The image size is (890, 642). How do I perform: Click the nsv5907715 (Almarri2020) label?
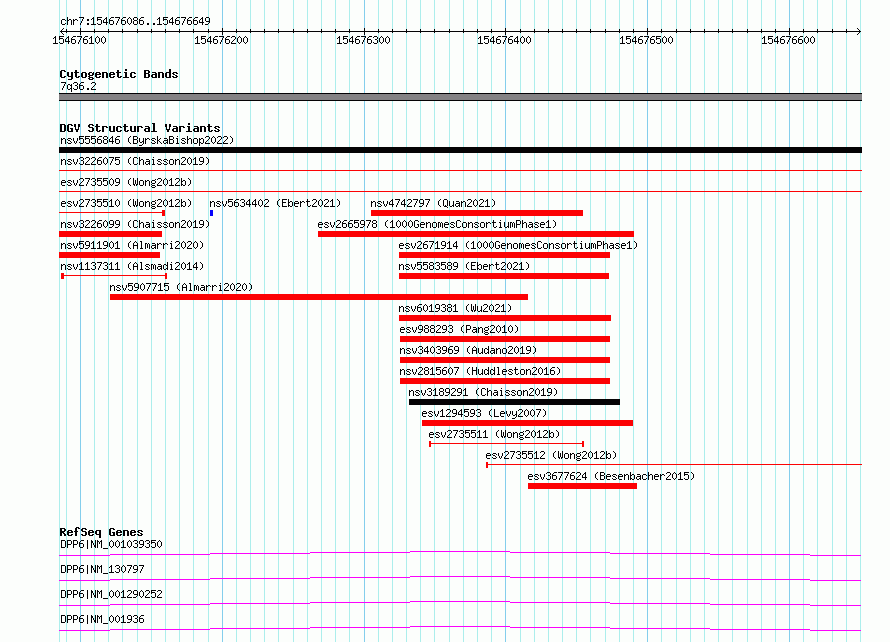(181, 287)
